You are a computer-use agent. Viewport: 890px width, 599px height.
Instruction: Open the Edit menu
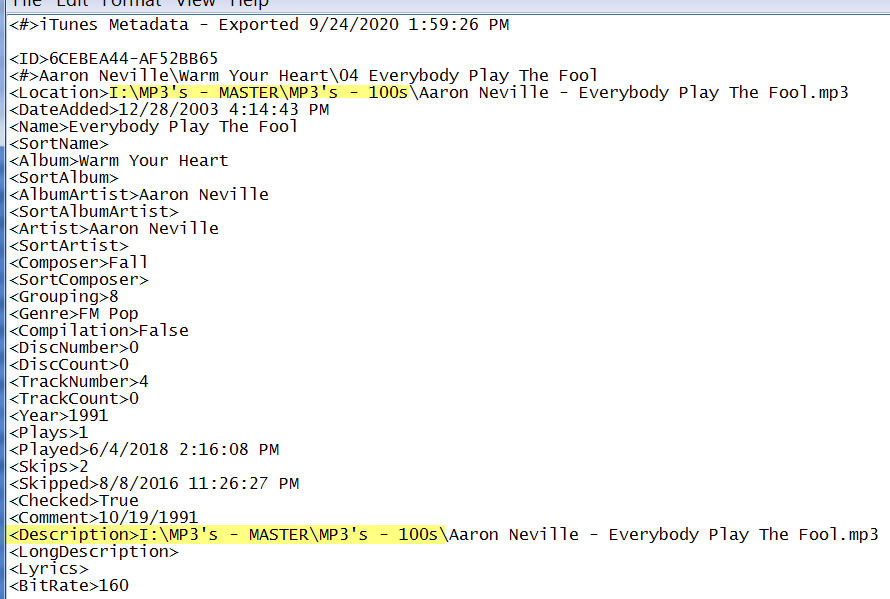click(x=72, y=3)
